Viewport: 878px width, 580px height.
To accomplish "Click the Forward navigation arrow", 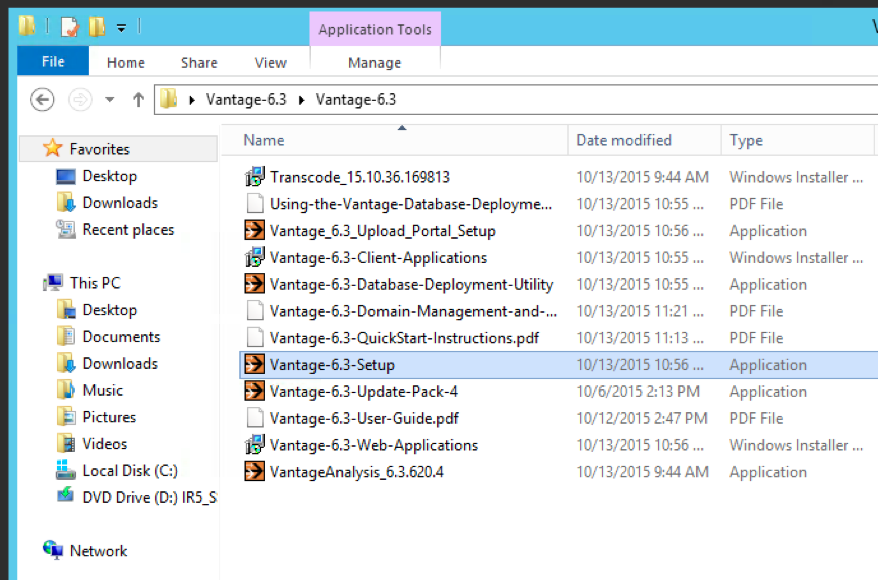I will point(80,100).
